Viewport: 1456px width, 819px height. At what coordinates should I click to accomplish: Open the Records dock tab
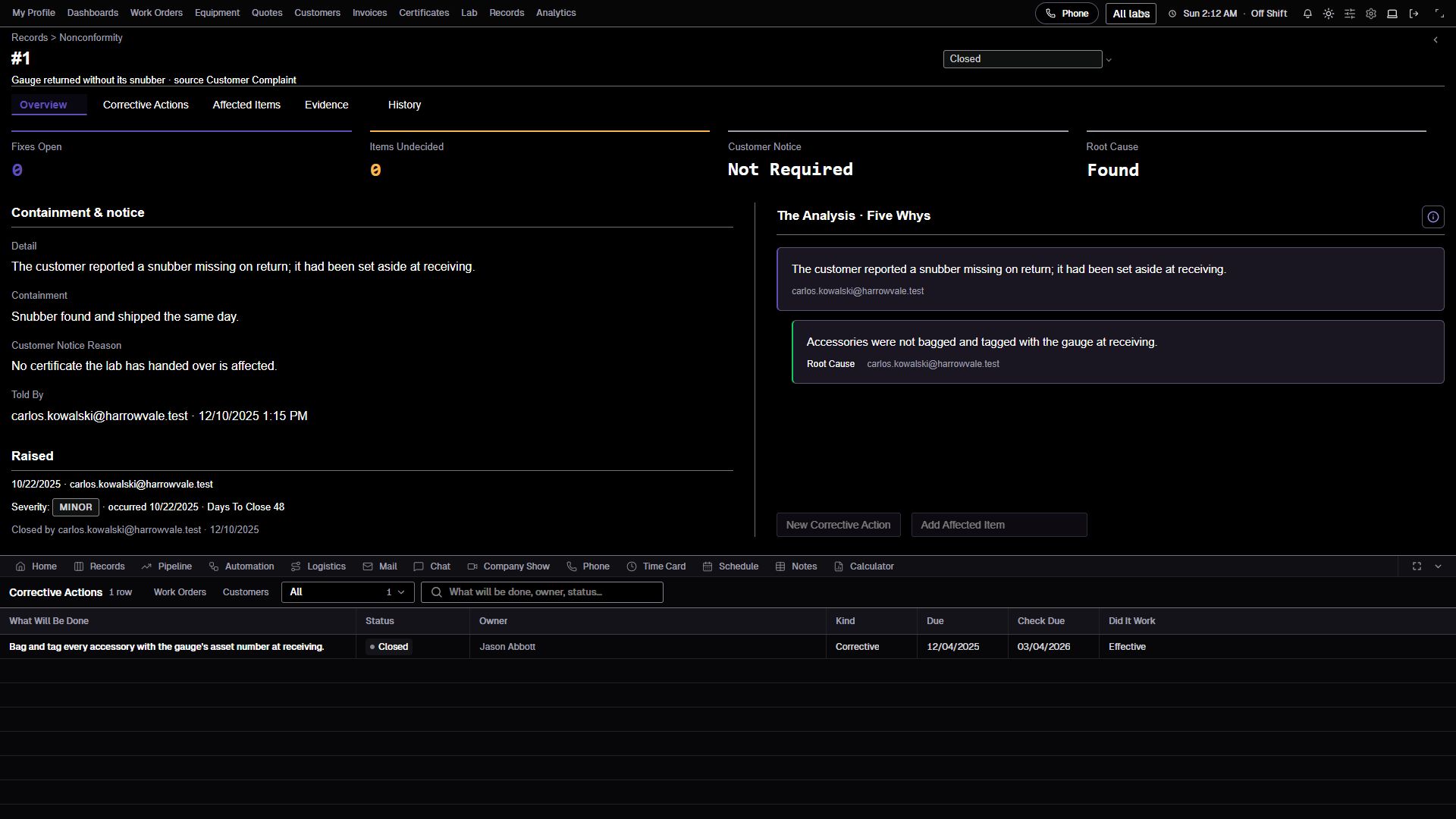pyautogui.click(x=99, y=566)
